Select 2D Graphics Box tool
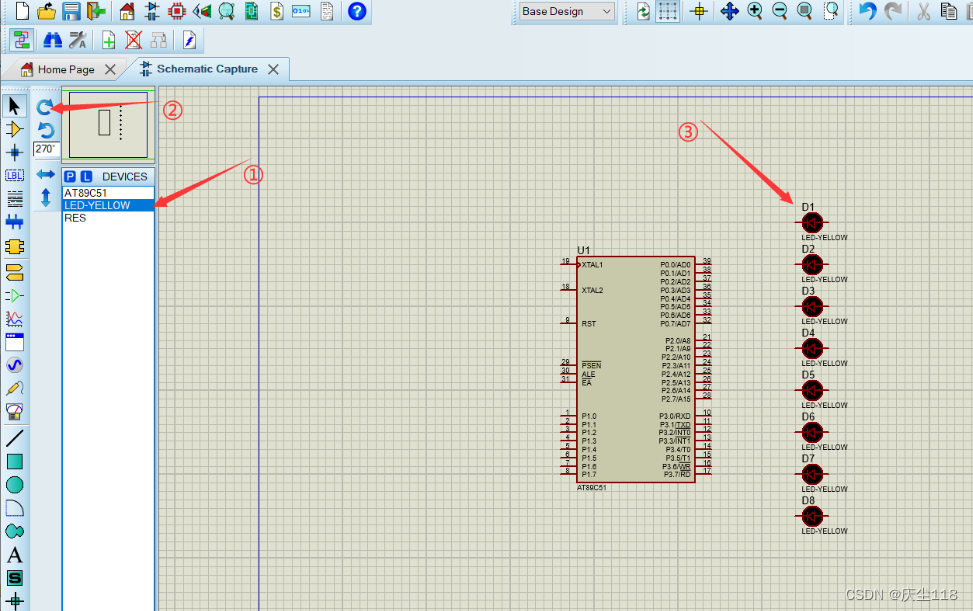The width and height of the screenshot is (973, 611). [x=14, y=462]
